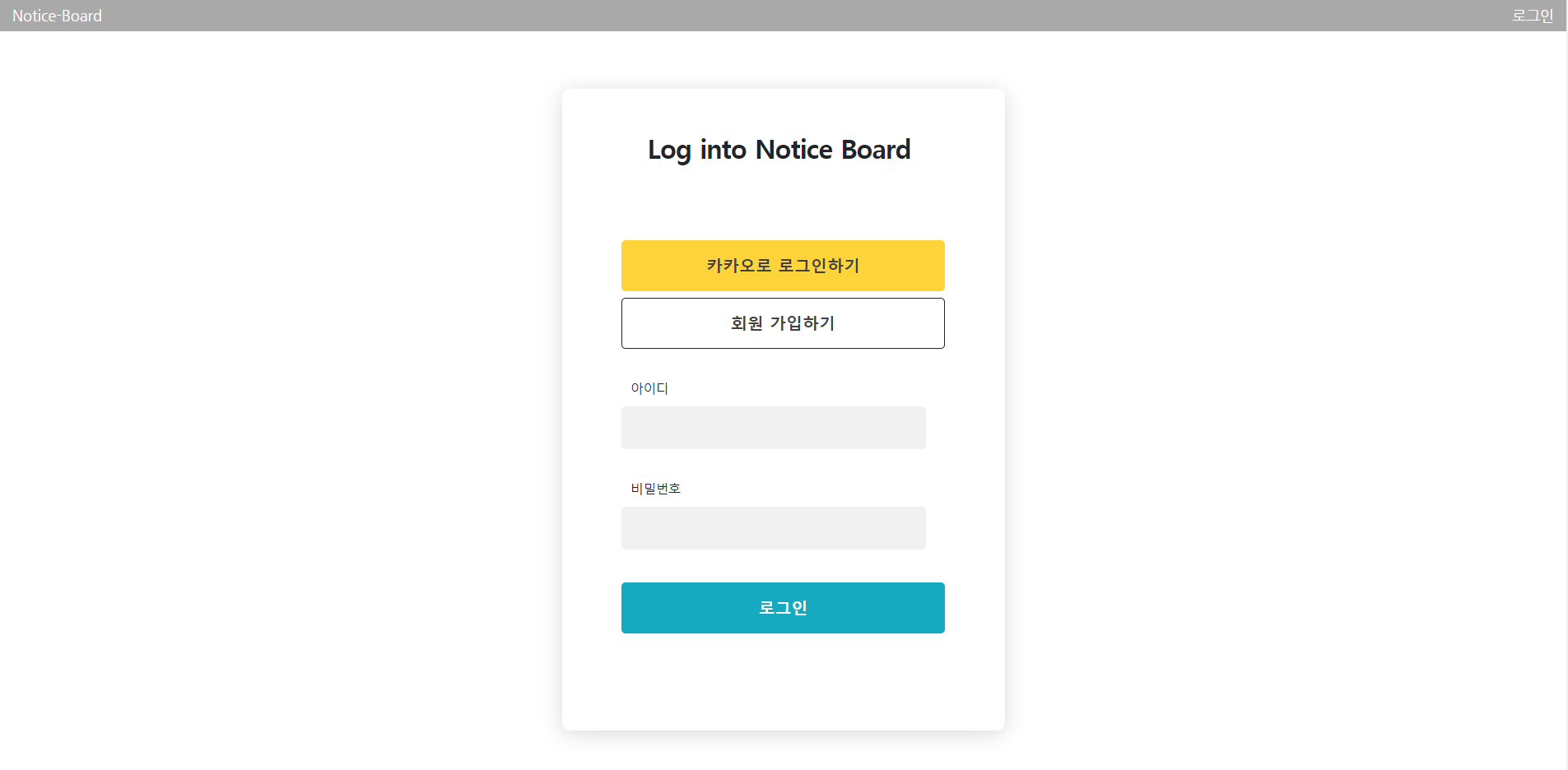Viewport: 1568px width, 770px height.
Task: Click the Notice-Board title in the header
Action: (57, 16)
